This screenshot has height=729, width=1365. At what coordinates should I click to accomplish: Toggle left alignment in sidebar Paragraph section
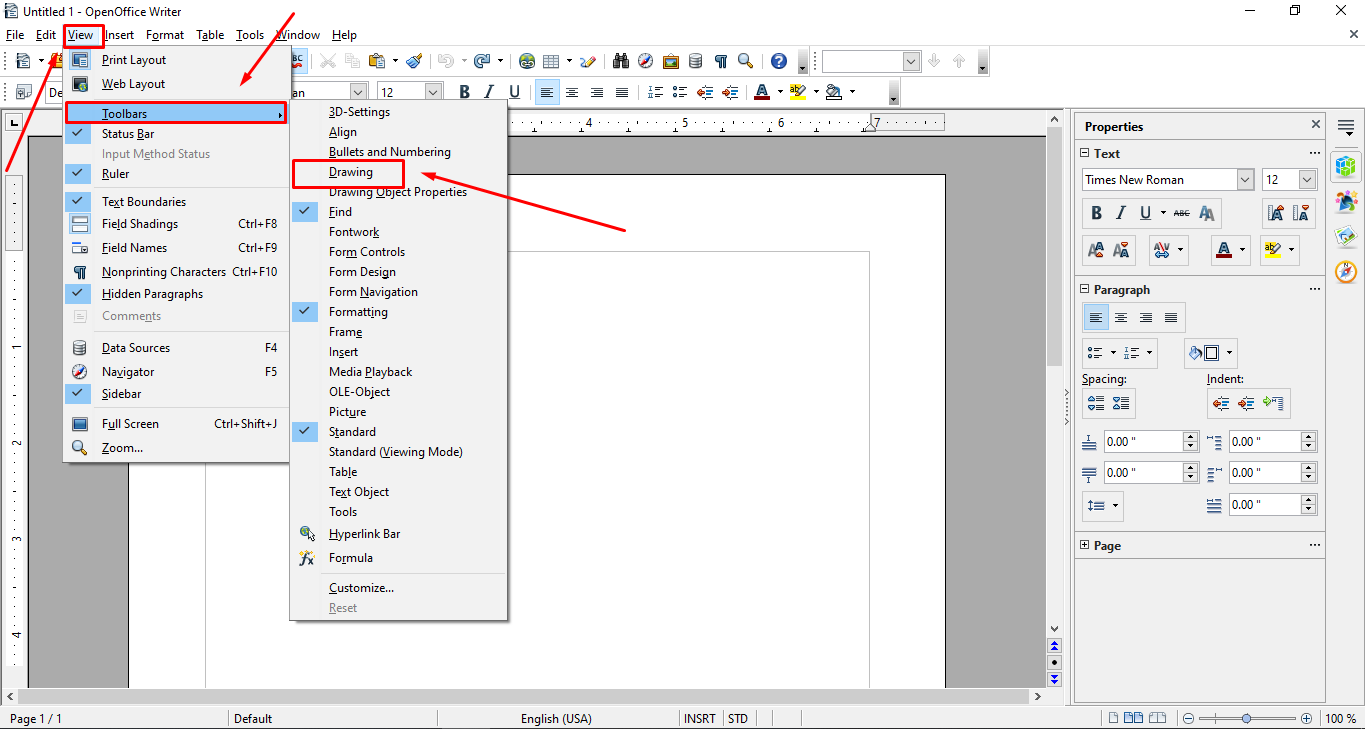[x=1097, y=318]
